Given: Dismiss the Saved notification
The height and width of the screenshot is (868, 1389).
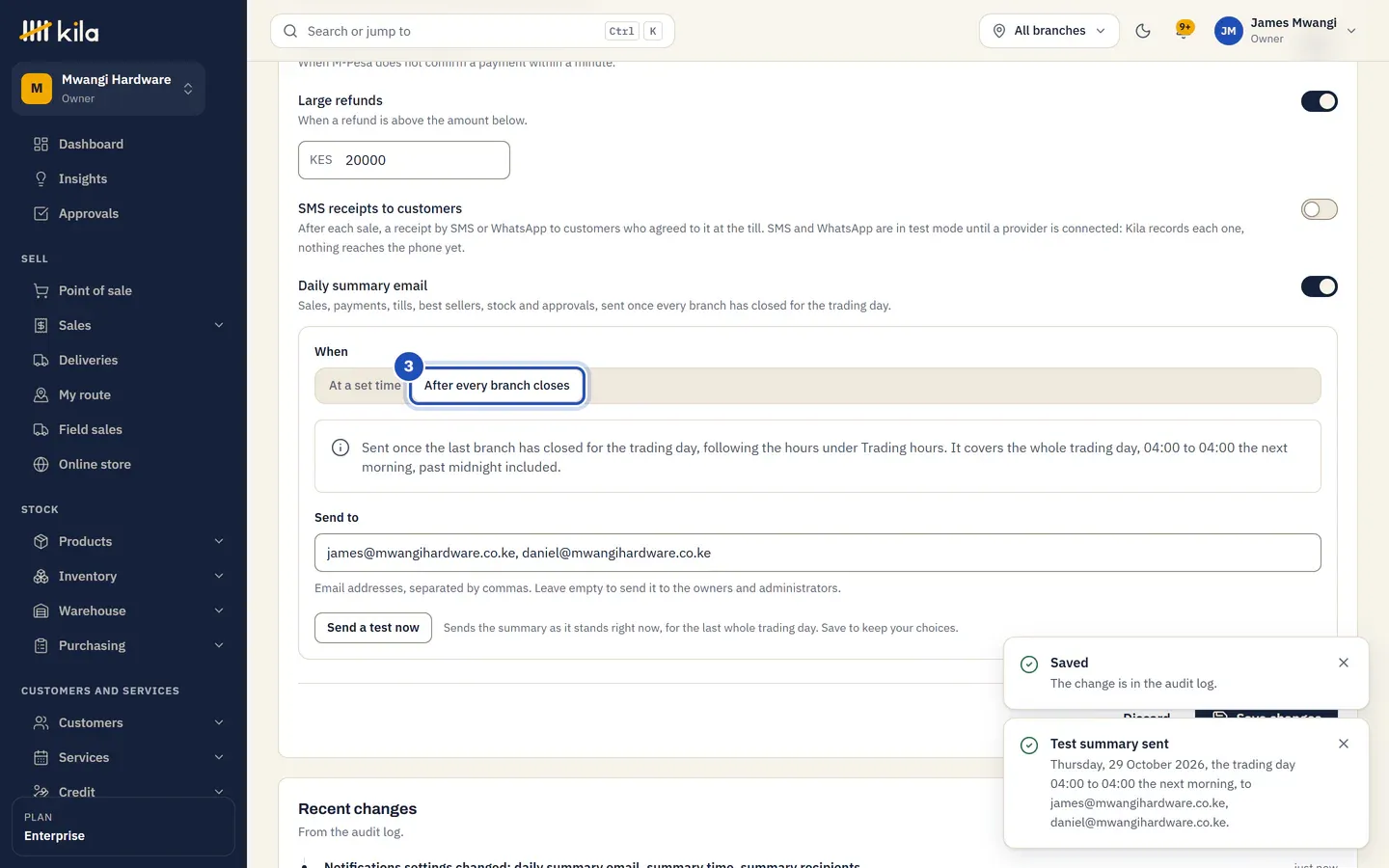Looking at the screenshot, I should 1344,663.
